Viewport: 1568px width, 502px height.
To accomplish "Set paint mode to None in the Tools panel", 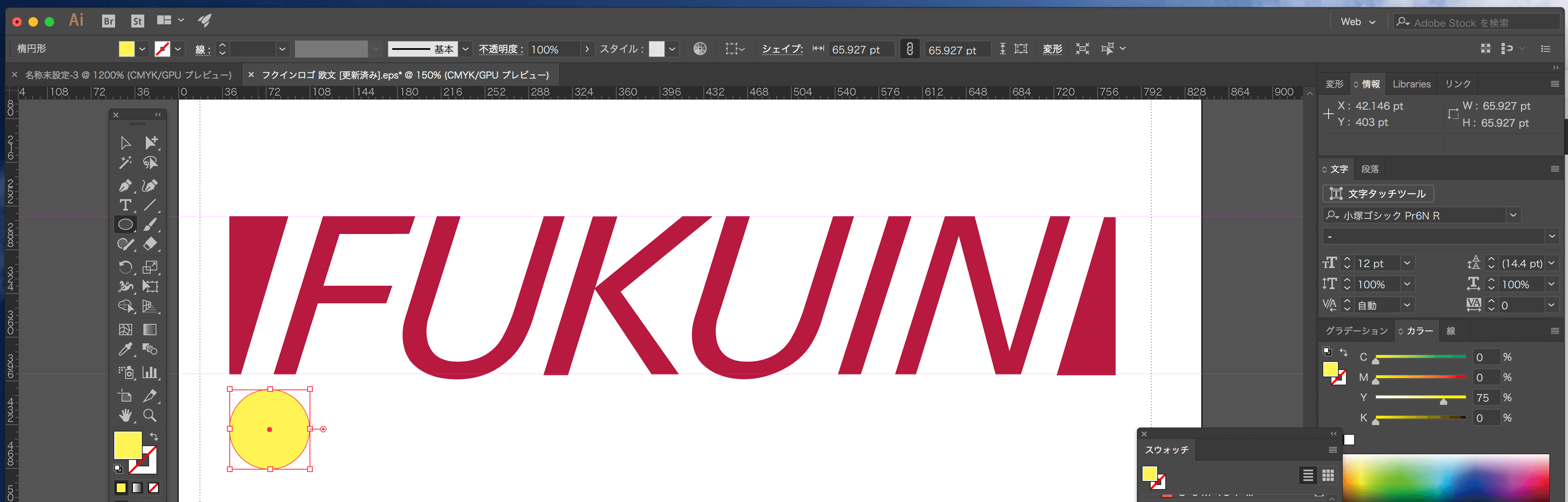I will [154, 488].
